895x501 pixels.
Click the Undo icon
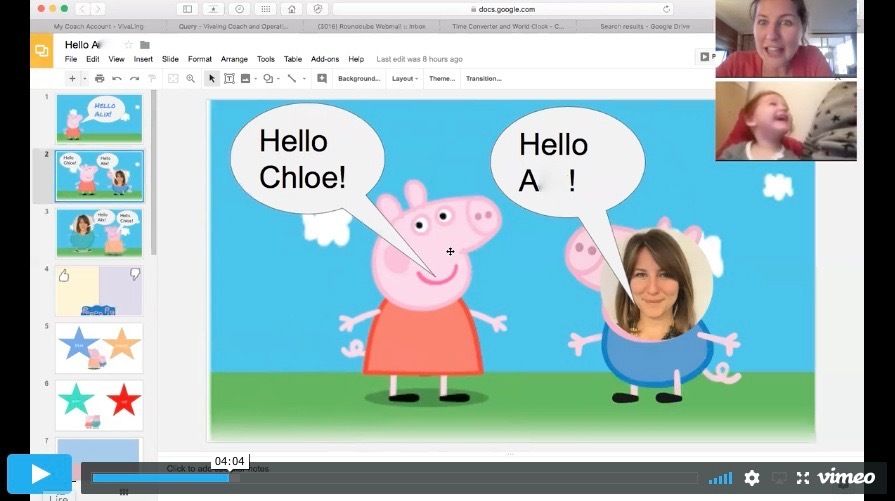point(117,79)
